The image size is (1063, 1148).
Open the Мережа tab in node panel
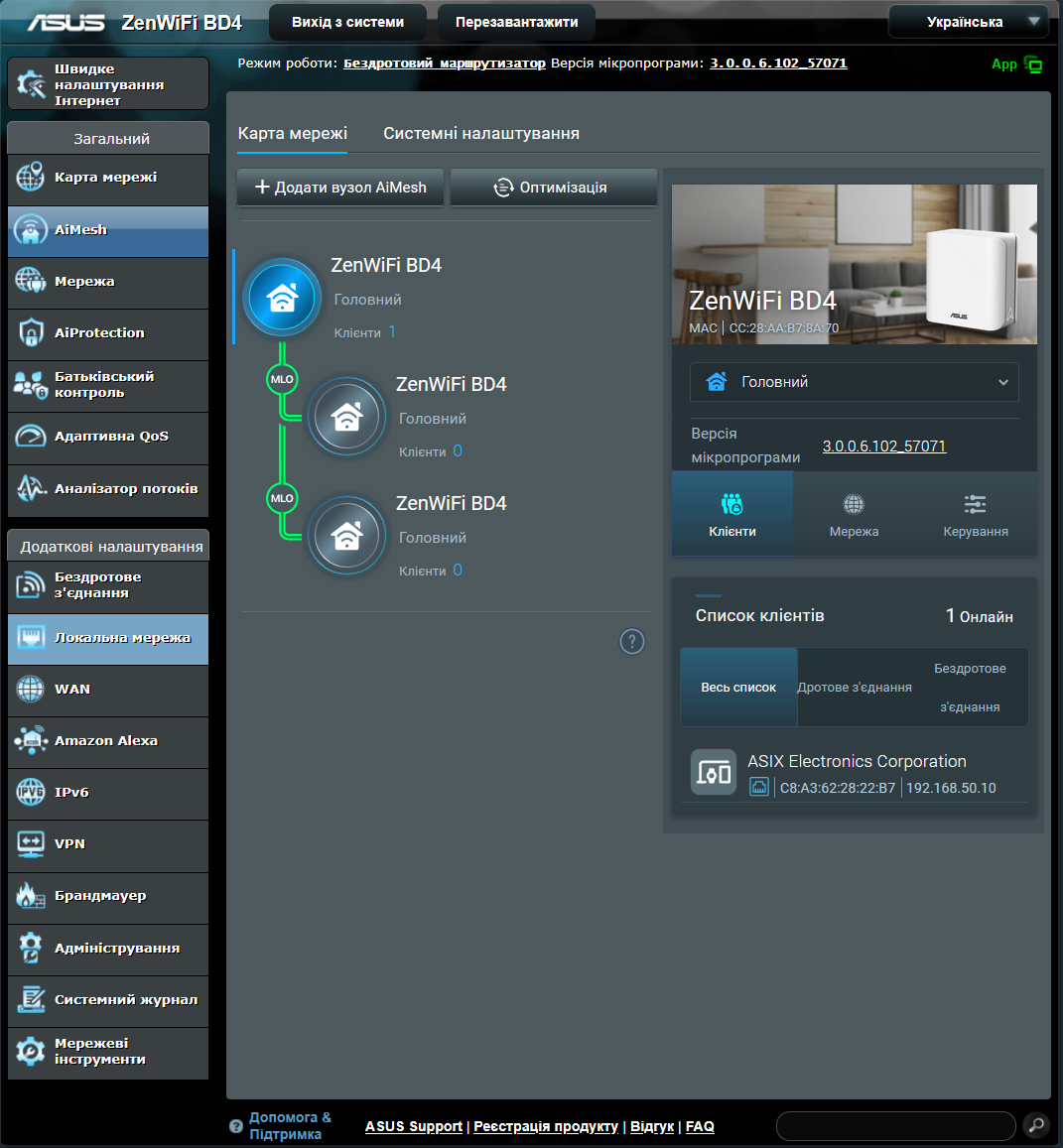click(x=854, y=515)
